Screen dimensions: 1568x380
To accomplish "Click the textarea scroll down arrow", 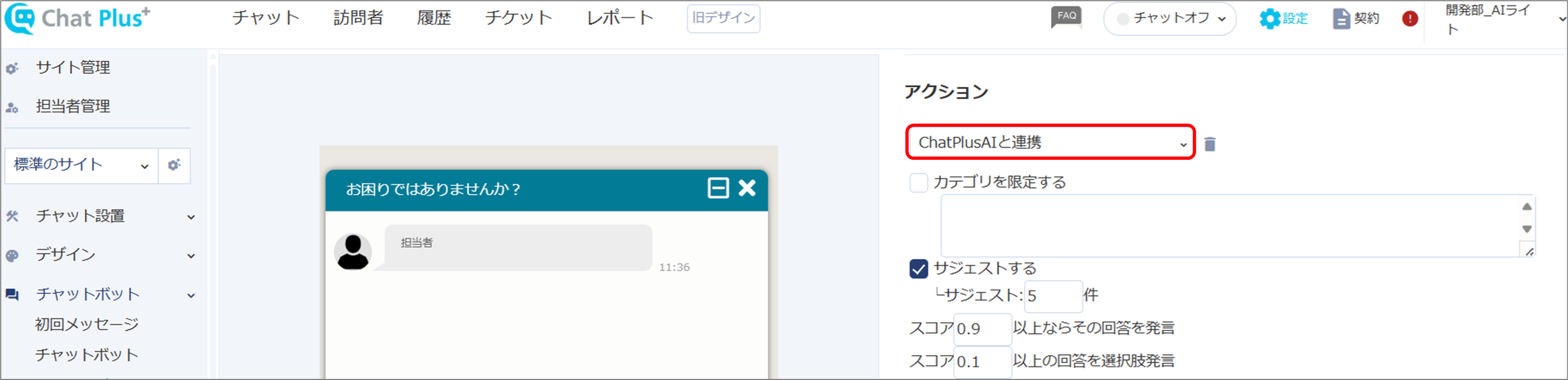I will tap(1526, 229).
